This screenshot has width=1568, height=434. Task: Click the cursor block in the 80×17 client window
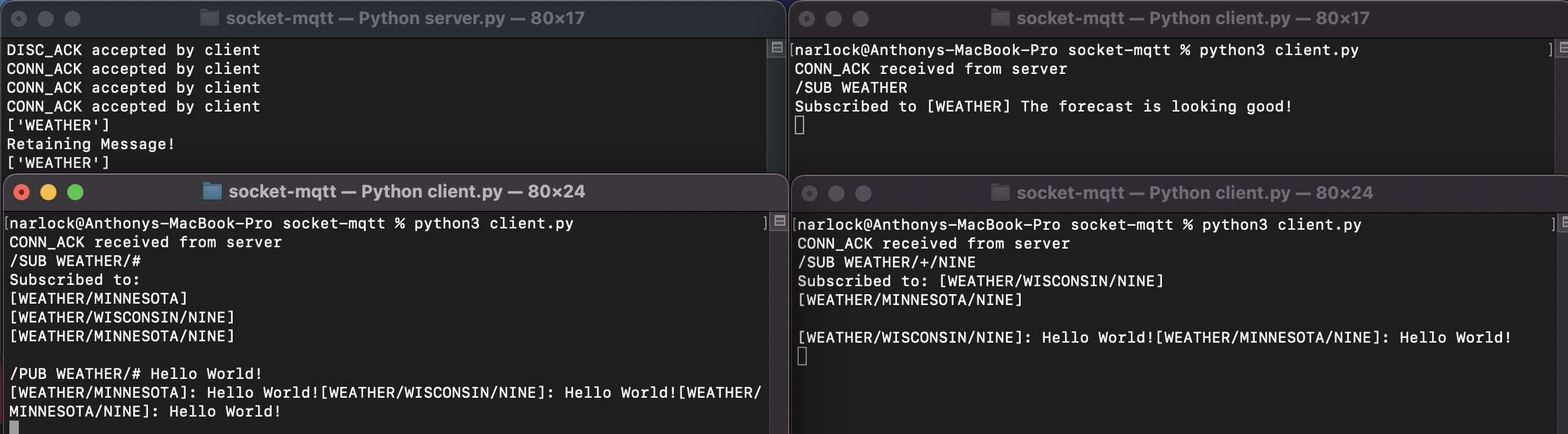tap(799, 126)
